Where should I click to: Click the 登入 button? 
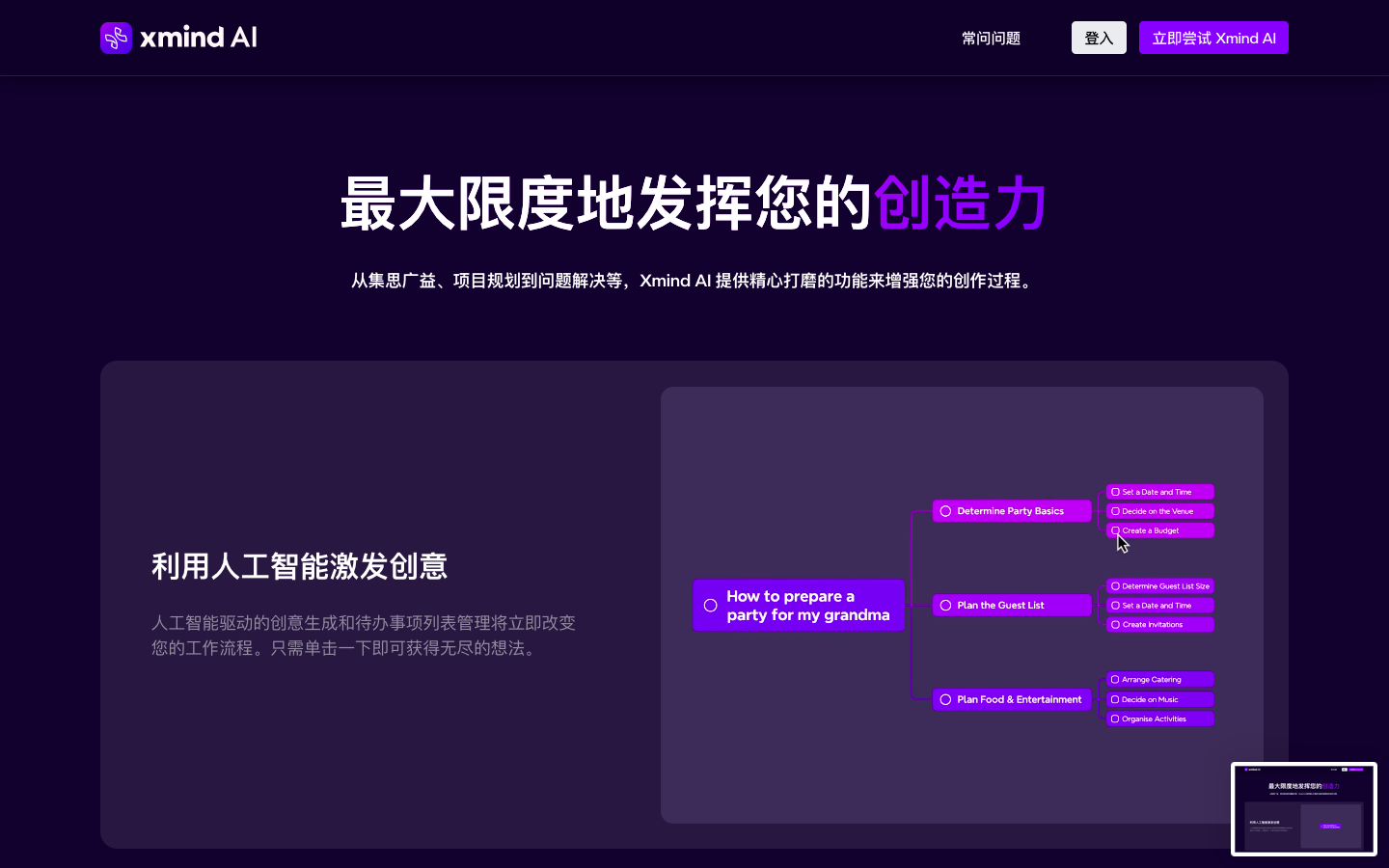(x=1099, y=38)
